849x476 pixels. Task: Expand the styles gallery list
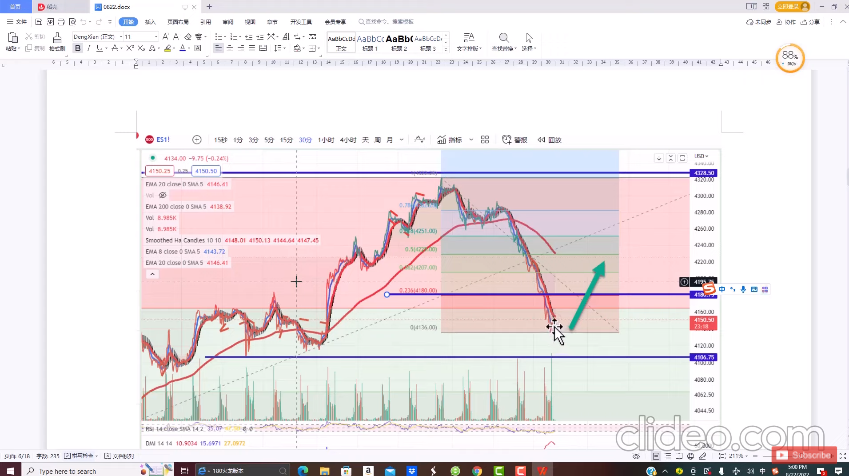click(446, 49)
